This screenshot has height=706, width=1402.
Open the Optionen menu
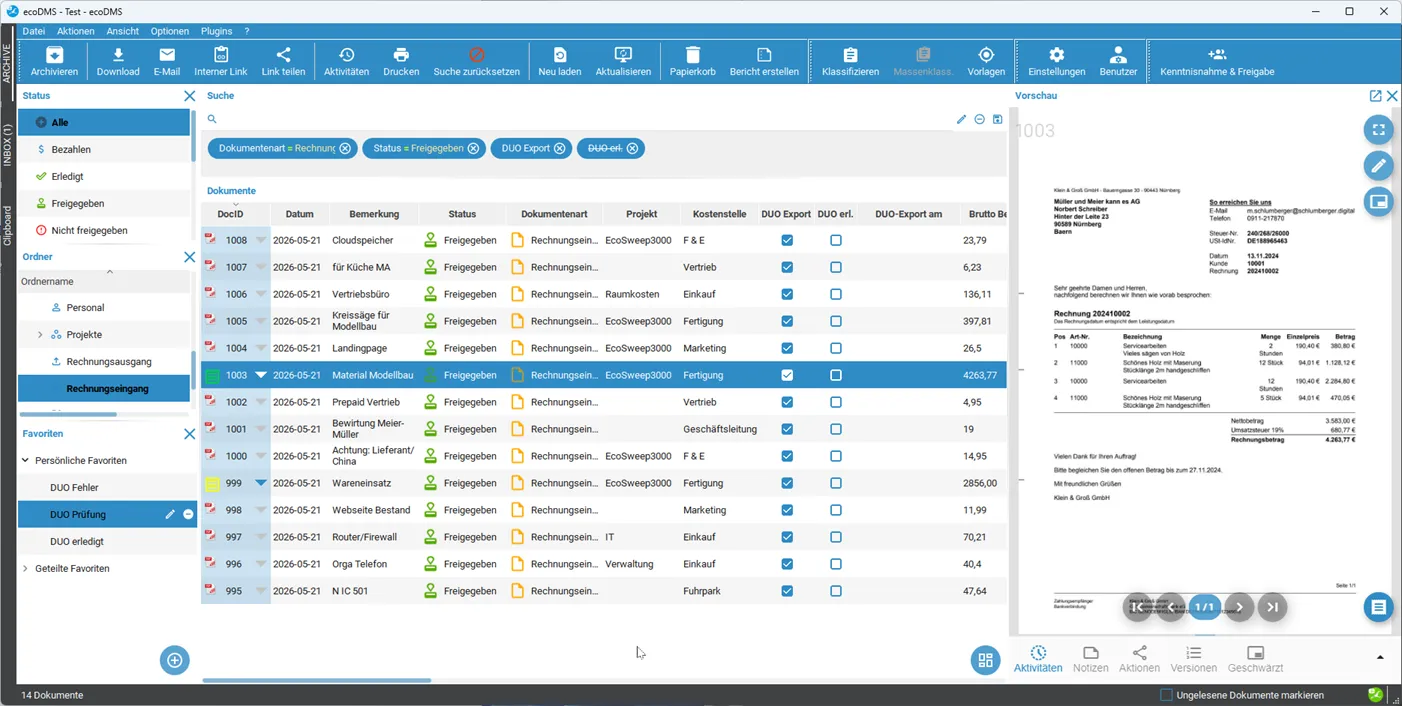click(169, 31)
